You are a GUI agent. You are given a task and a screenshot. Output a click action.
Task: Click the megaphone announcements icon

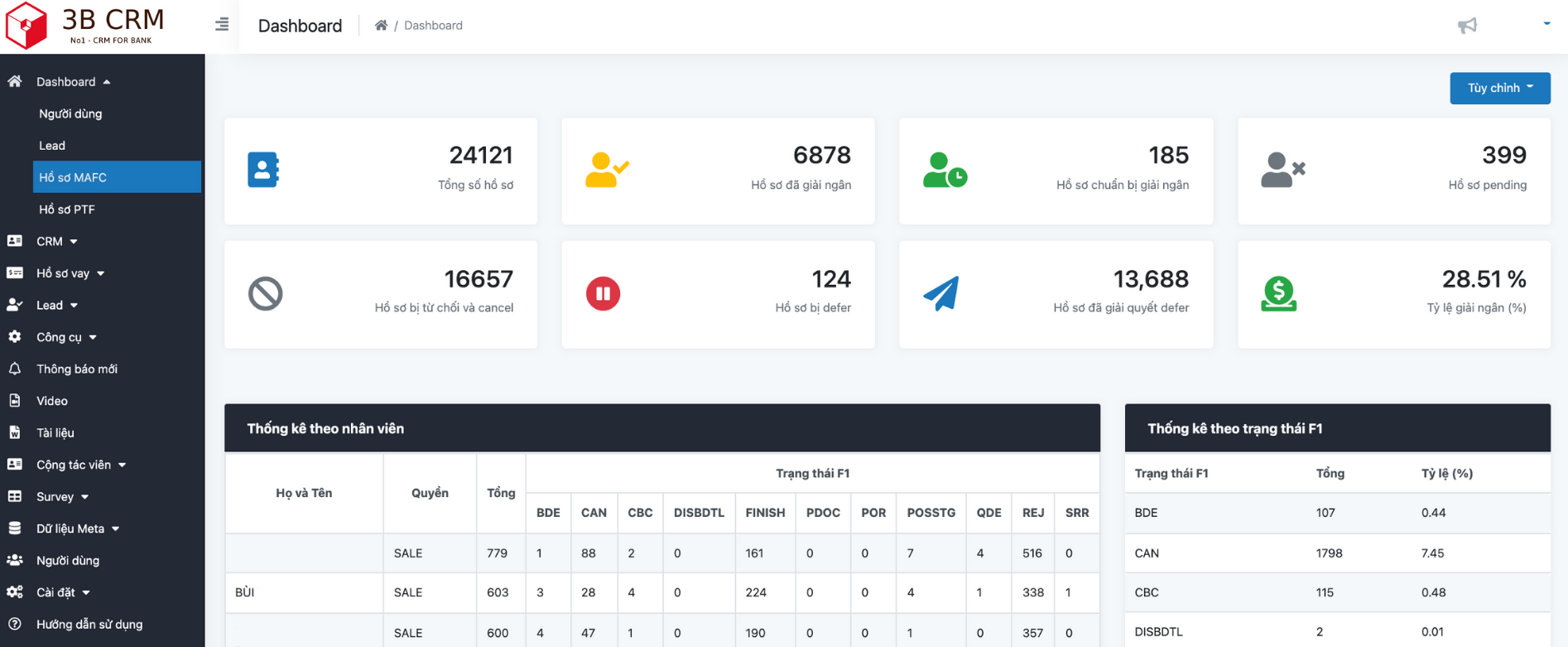[x=1467, y=26]
